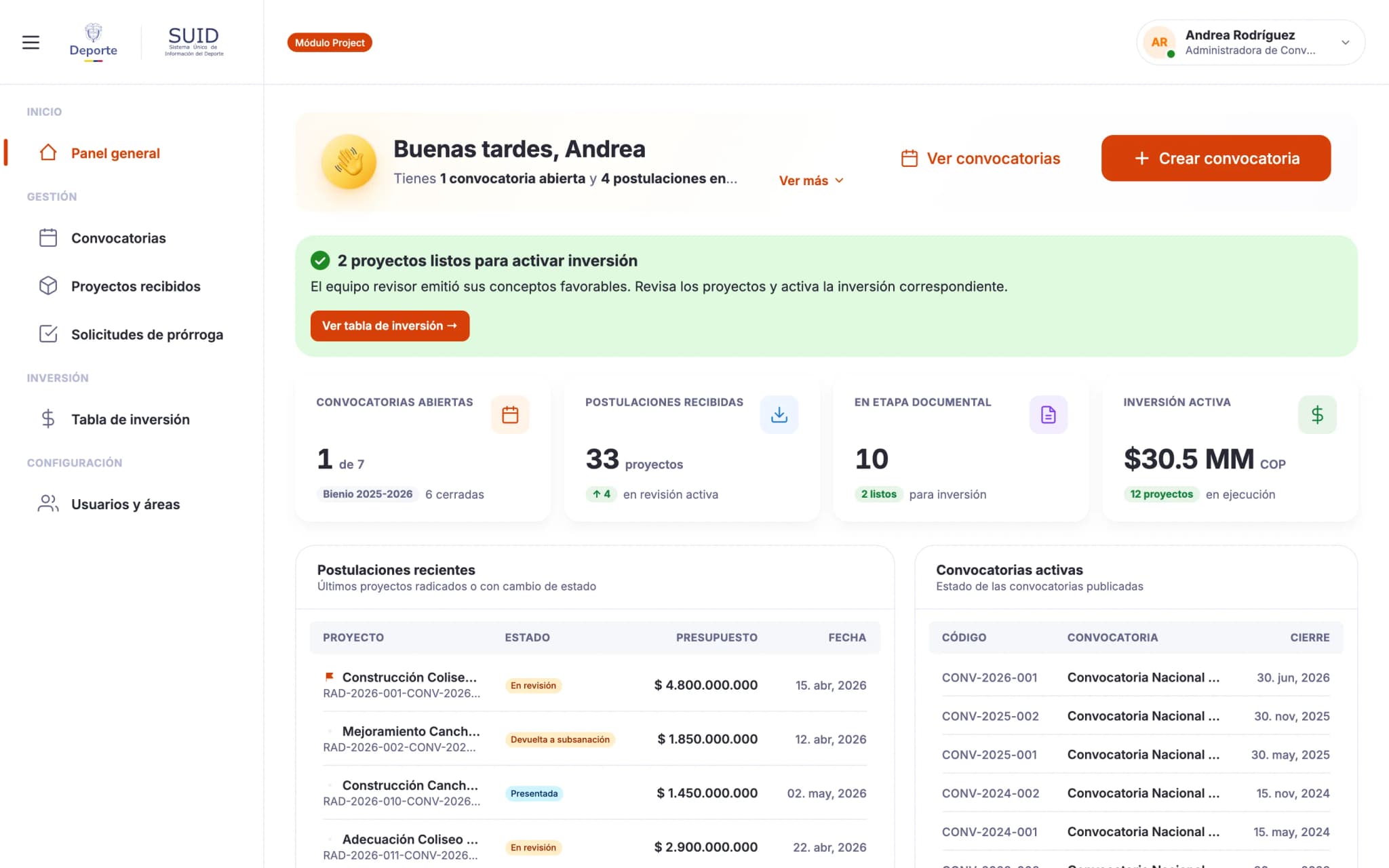Click budget $ 1.450.000.000 cell
This screenshot has height=868, width=1389.
(707, 793)
